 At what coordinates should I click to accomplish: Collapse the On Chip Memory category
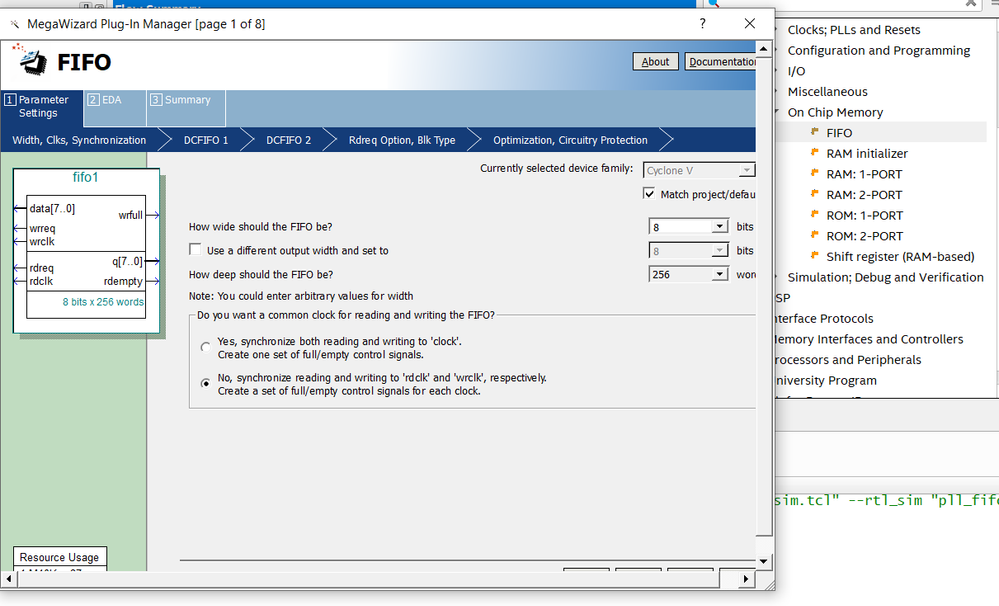click(777, 112)
